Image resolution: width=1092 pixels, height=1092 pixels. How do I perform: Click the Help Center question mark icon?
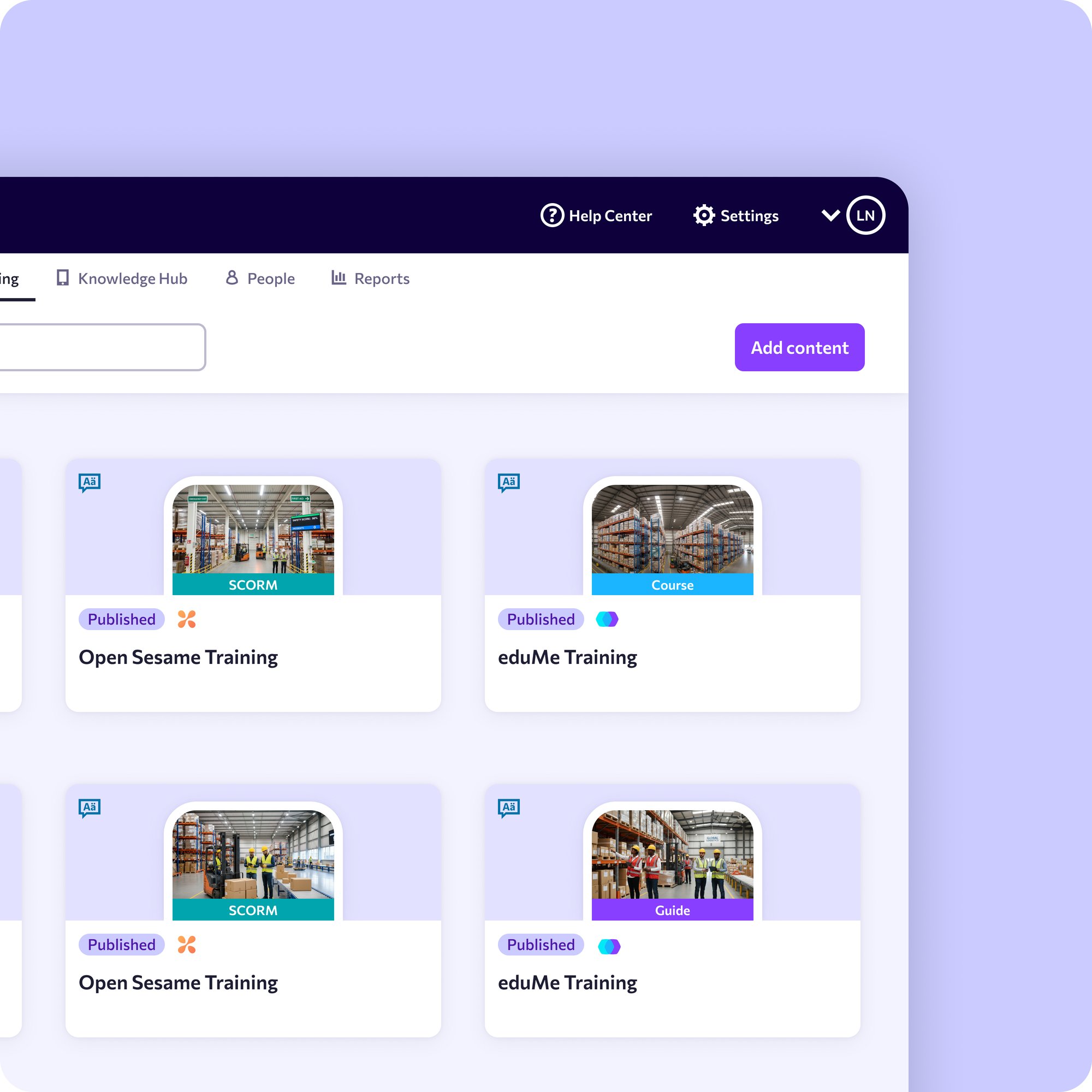(552, 215)
